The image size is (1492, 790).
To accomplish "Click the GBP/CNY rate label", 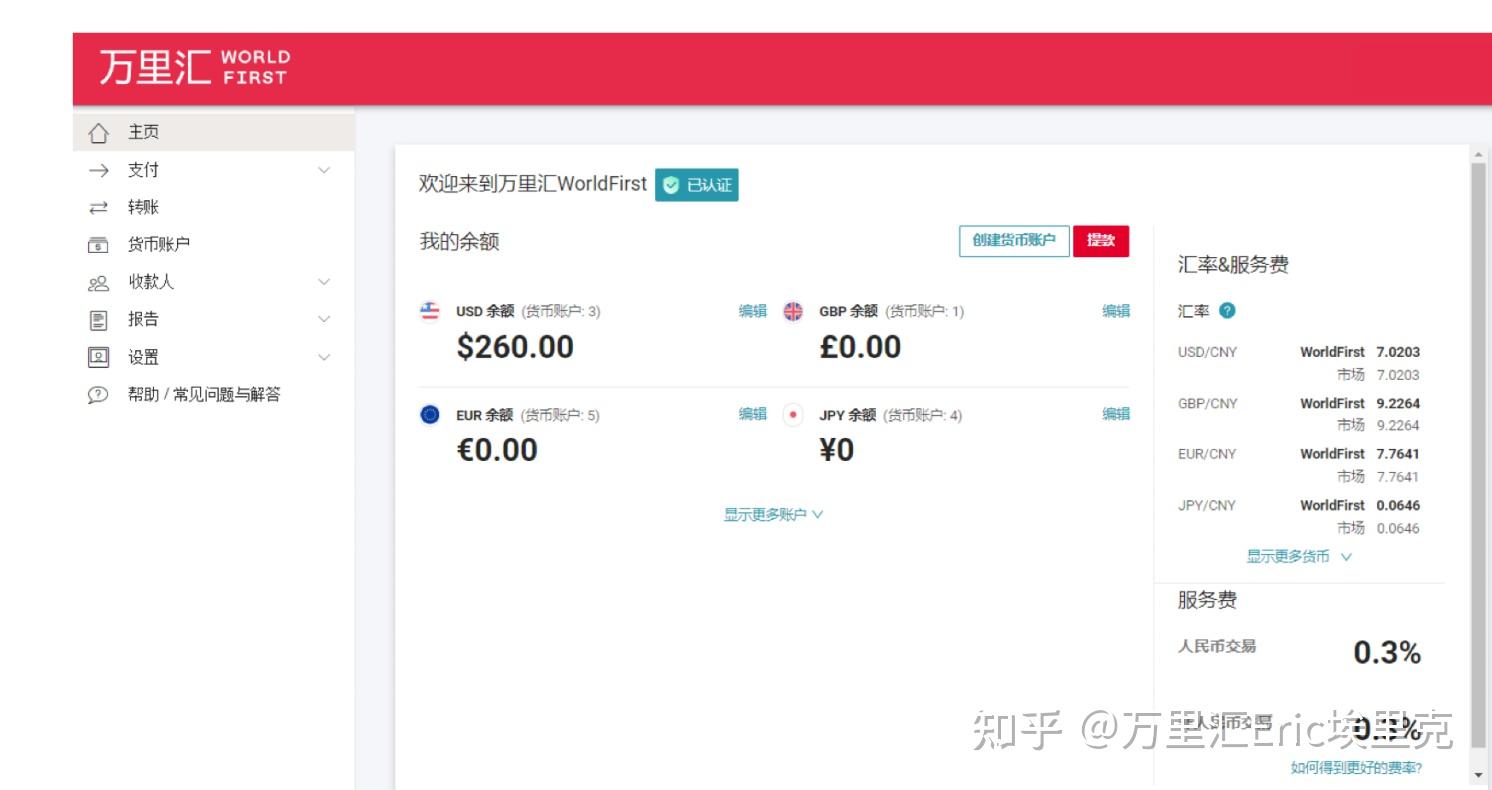I will 1208,404.
